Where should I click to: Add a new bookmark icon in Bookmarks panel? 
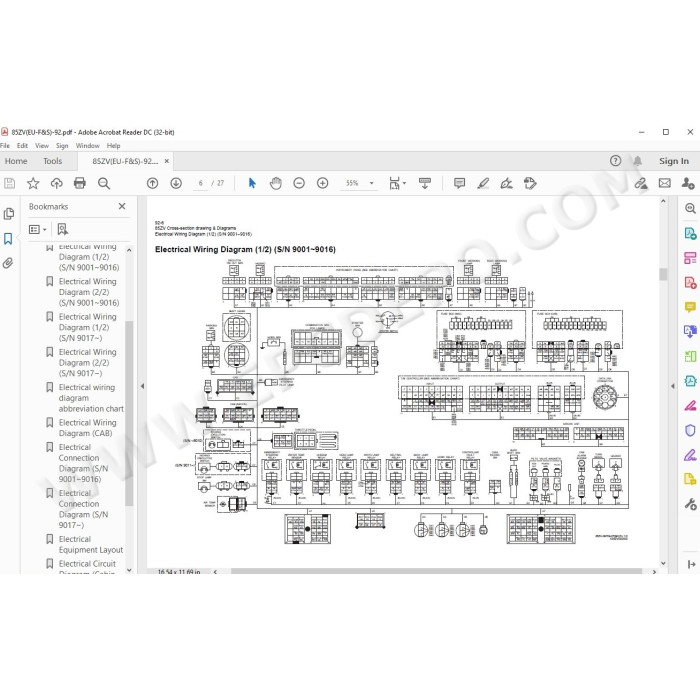62,229
